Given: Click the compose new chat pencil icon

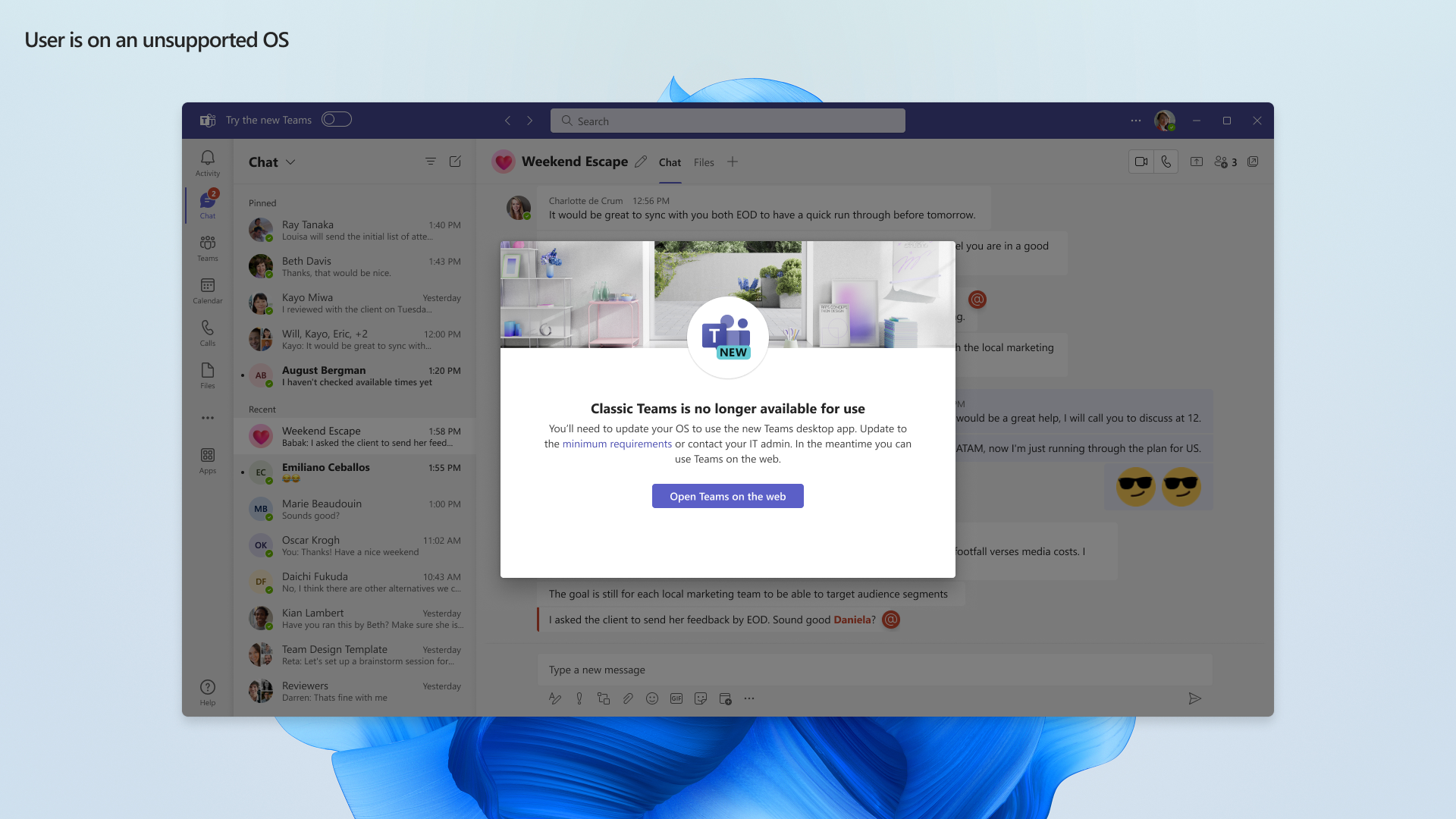Looking at the screenshot, I should (x=455, y=162).
